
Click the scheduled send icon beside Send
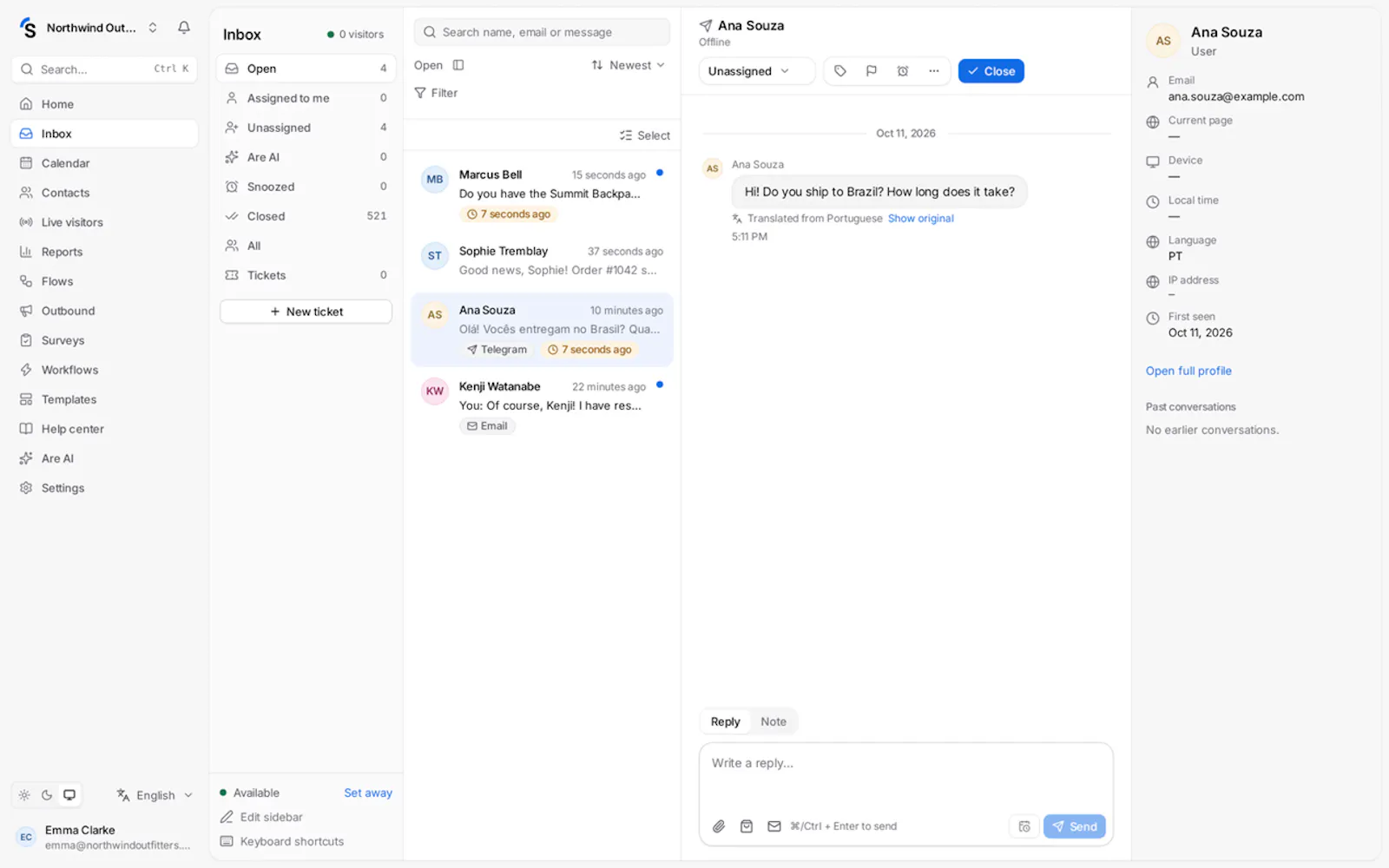1024,826
